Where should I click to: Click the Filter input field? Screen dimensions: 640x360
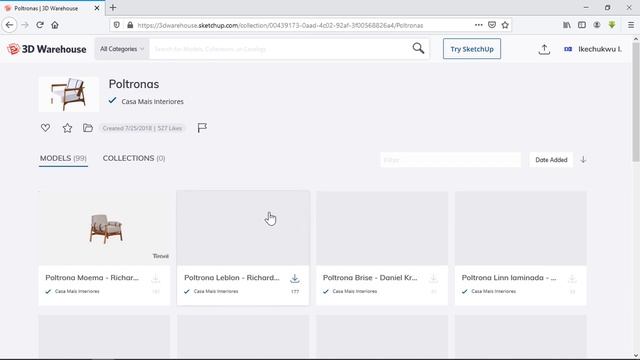(x=451, y=160)
